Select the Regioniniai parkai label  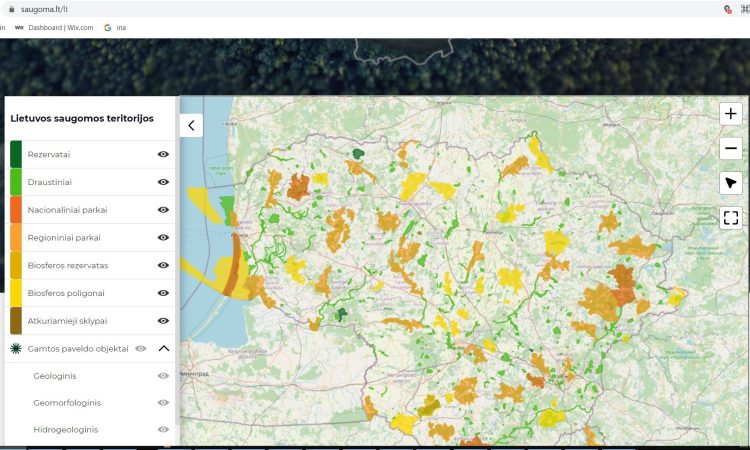coord(64,238)
